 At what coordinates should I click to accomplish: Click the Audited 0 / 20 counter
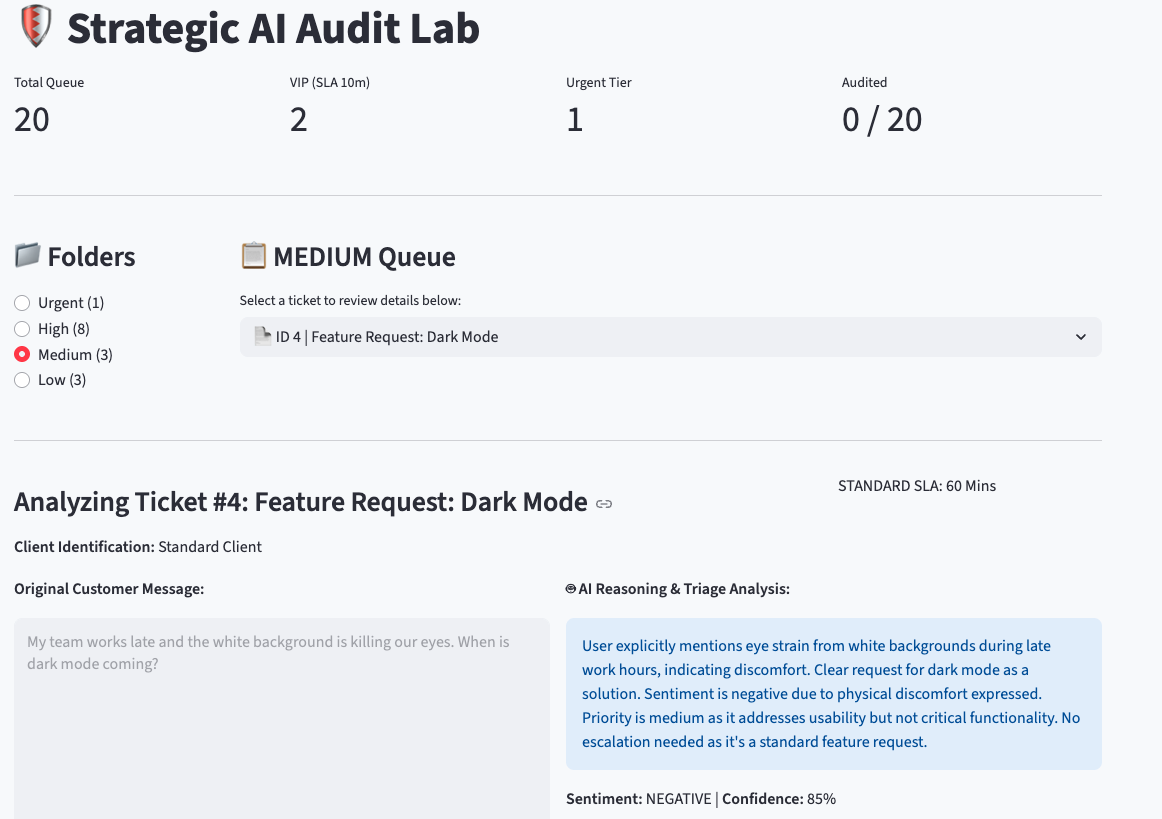click(x=881, y=120)
